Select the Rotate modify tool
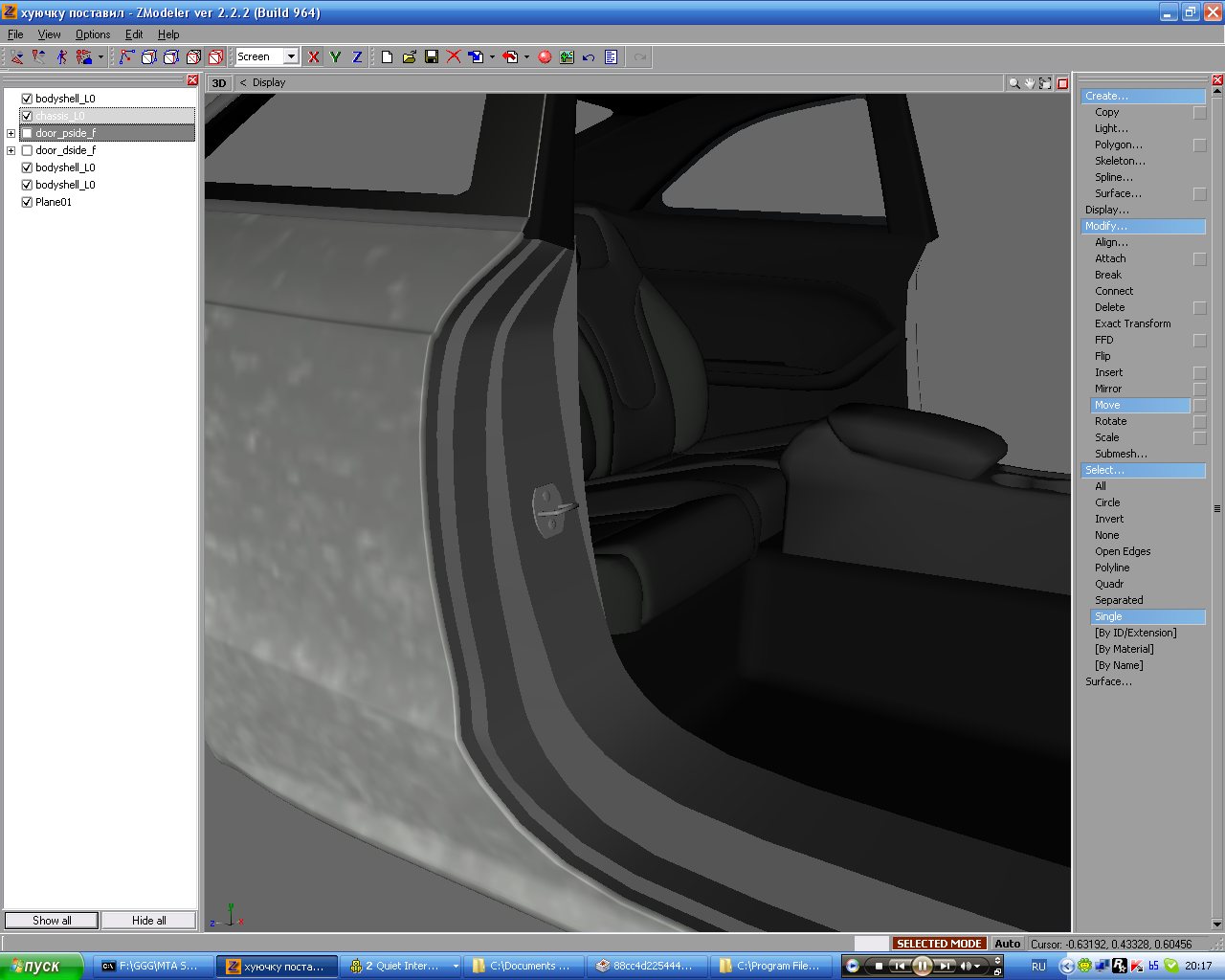The height and width of the screenshot is (980, 1225). point(1110,421)
